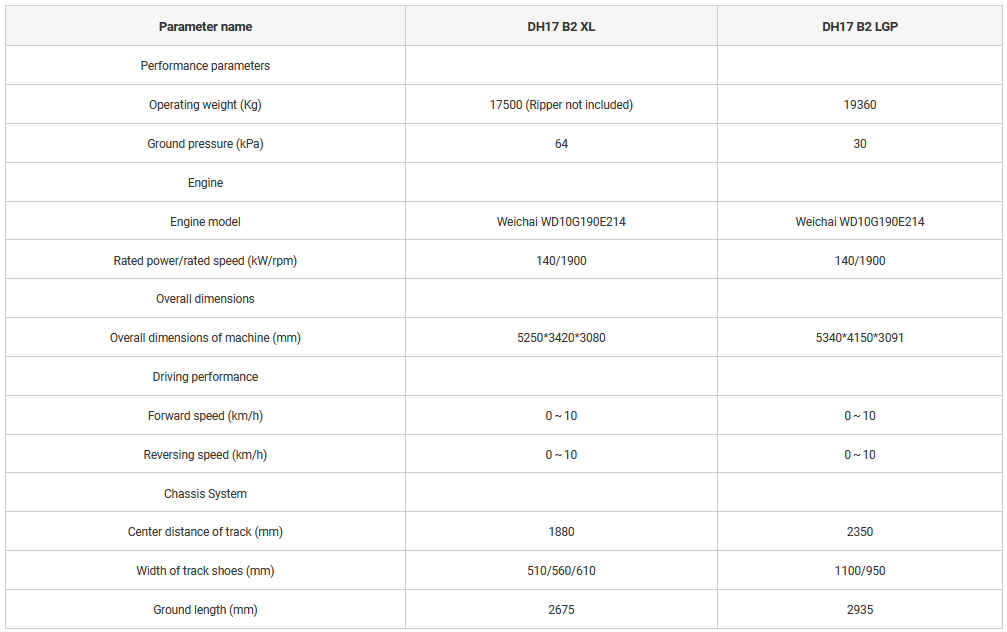Screen dimensions: 1007x632
Task: Select the "17500 (Ripper not included)" cell
Action: [x=561, y=105]
